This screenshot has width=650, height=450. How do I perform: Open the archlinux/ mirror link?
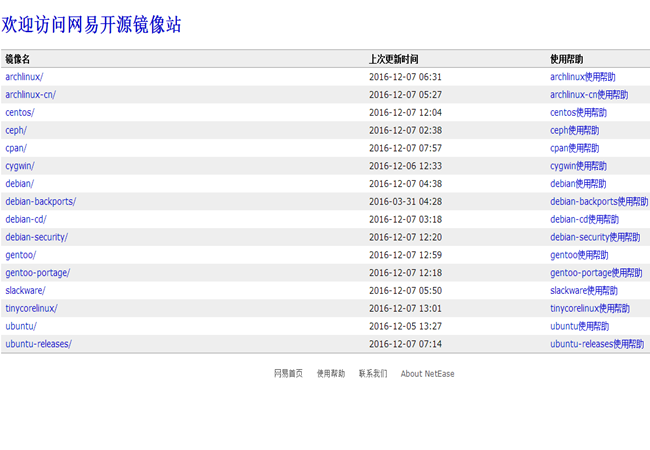pos(24,77)
